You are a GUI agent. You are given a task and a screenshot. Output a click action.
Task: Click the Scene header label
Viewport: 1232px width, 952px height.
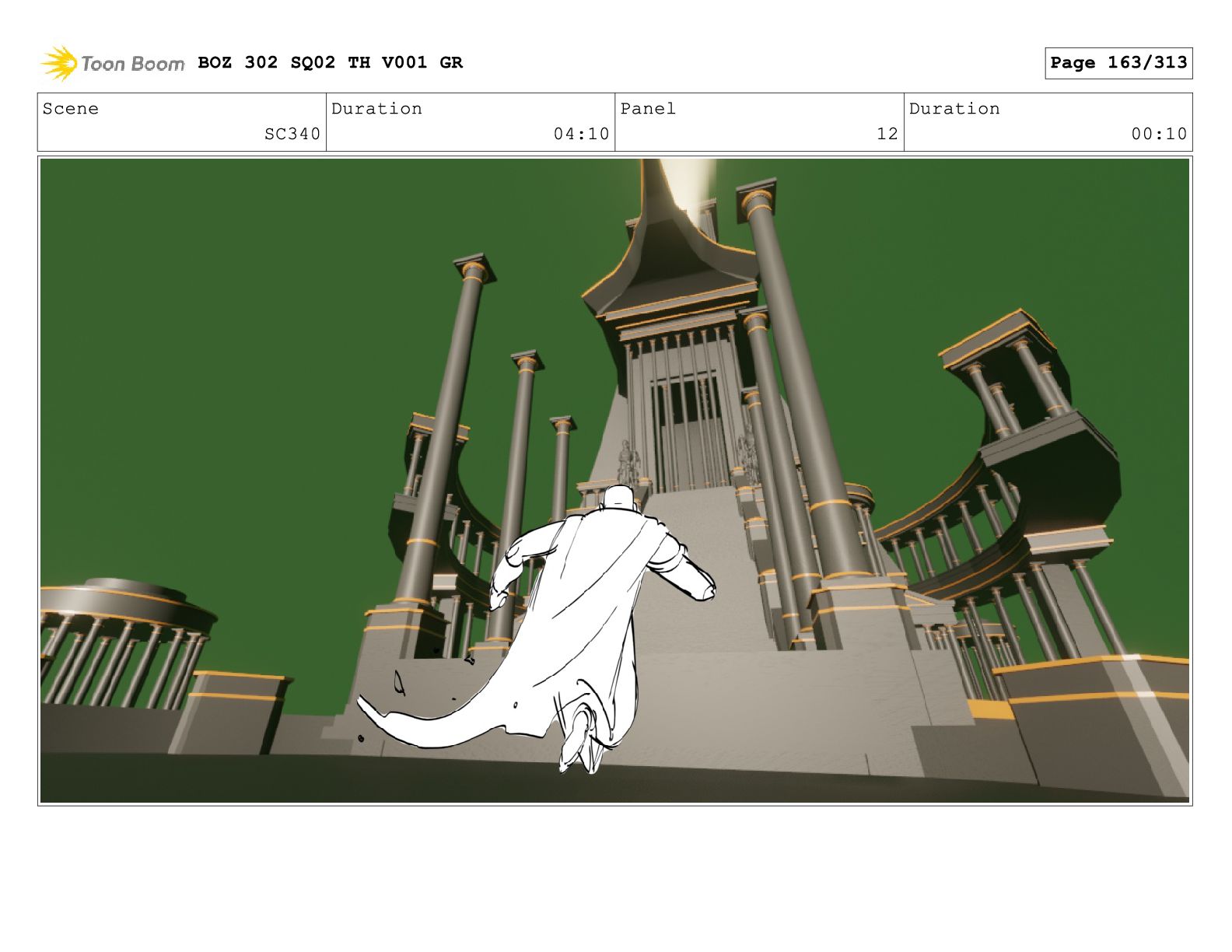point(71,109)
